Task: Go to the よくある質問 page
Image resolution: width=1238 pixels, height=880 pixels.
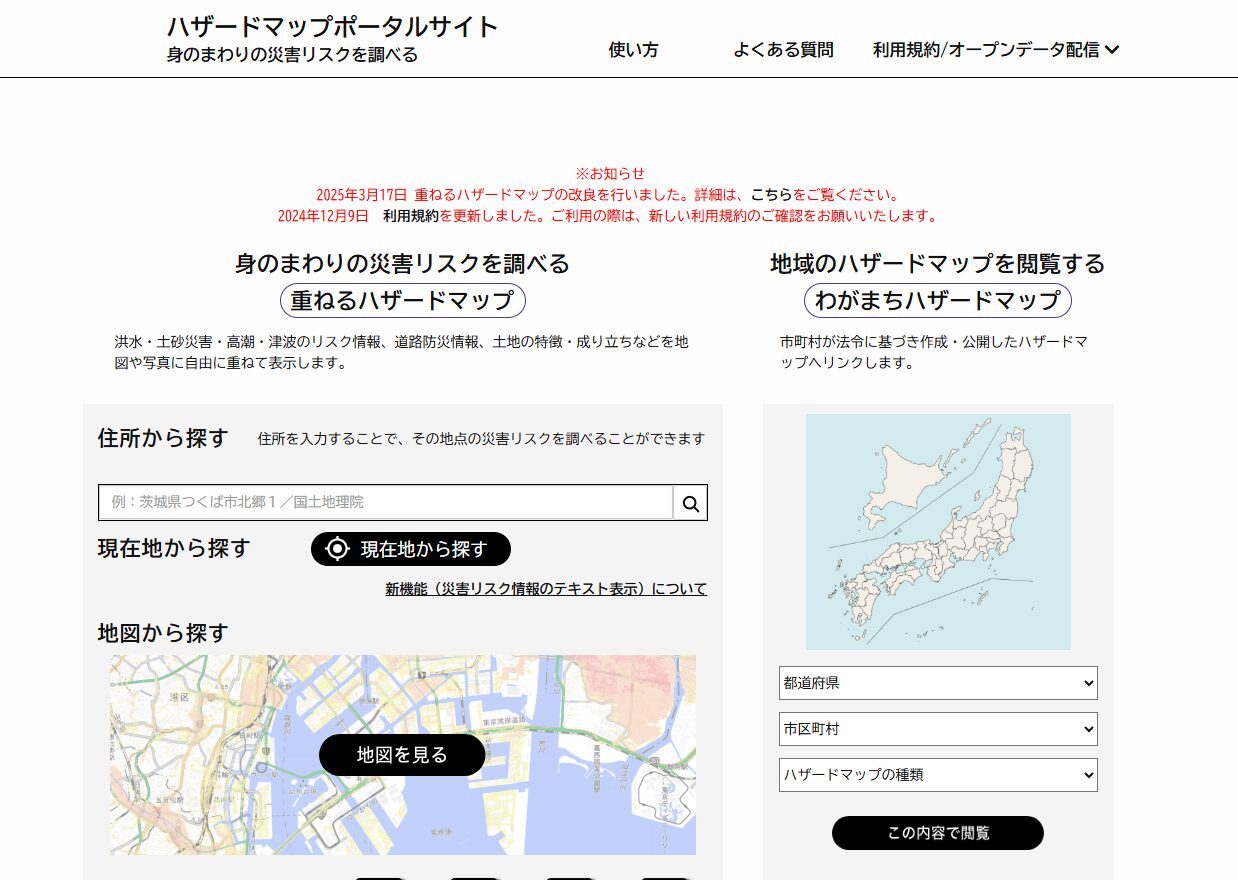Action: click(x=783, y=50)
